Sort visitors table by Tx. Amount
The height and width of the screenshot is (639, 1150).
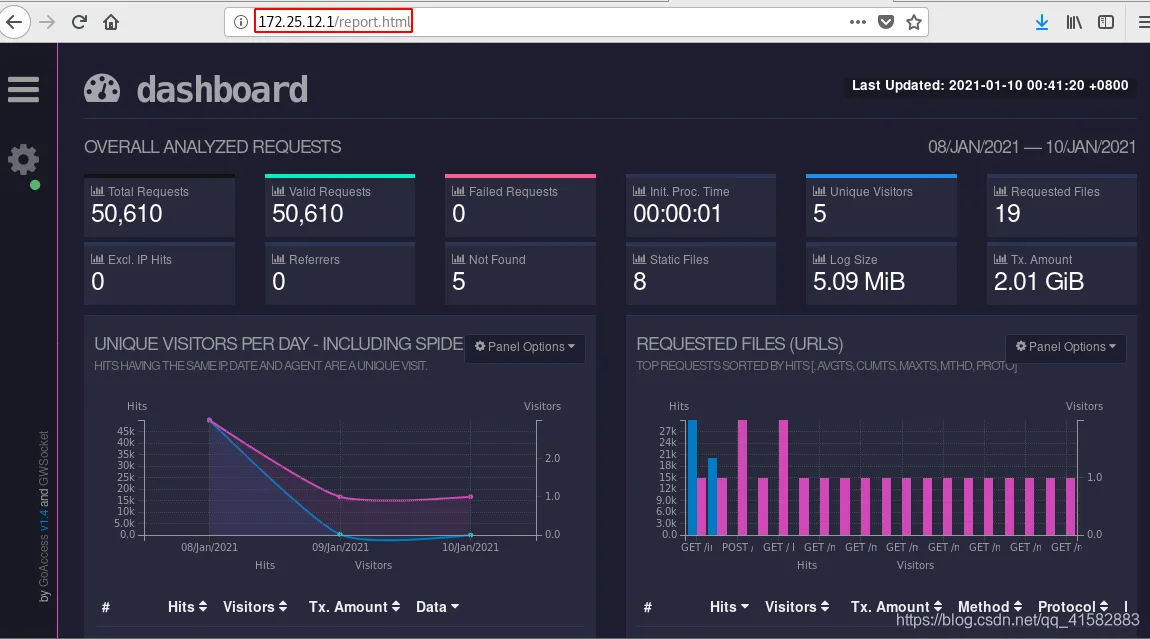pos(354,607)
